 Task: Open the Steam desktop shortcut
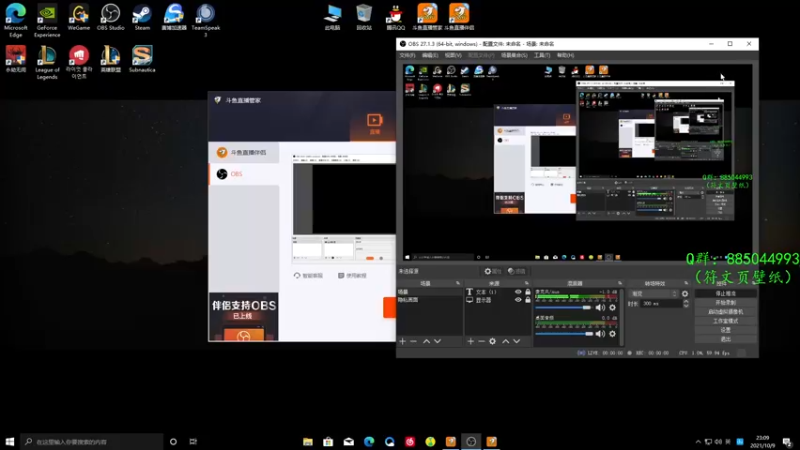tap(142, 18)
